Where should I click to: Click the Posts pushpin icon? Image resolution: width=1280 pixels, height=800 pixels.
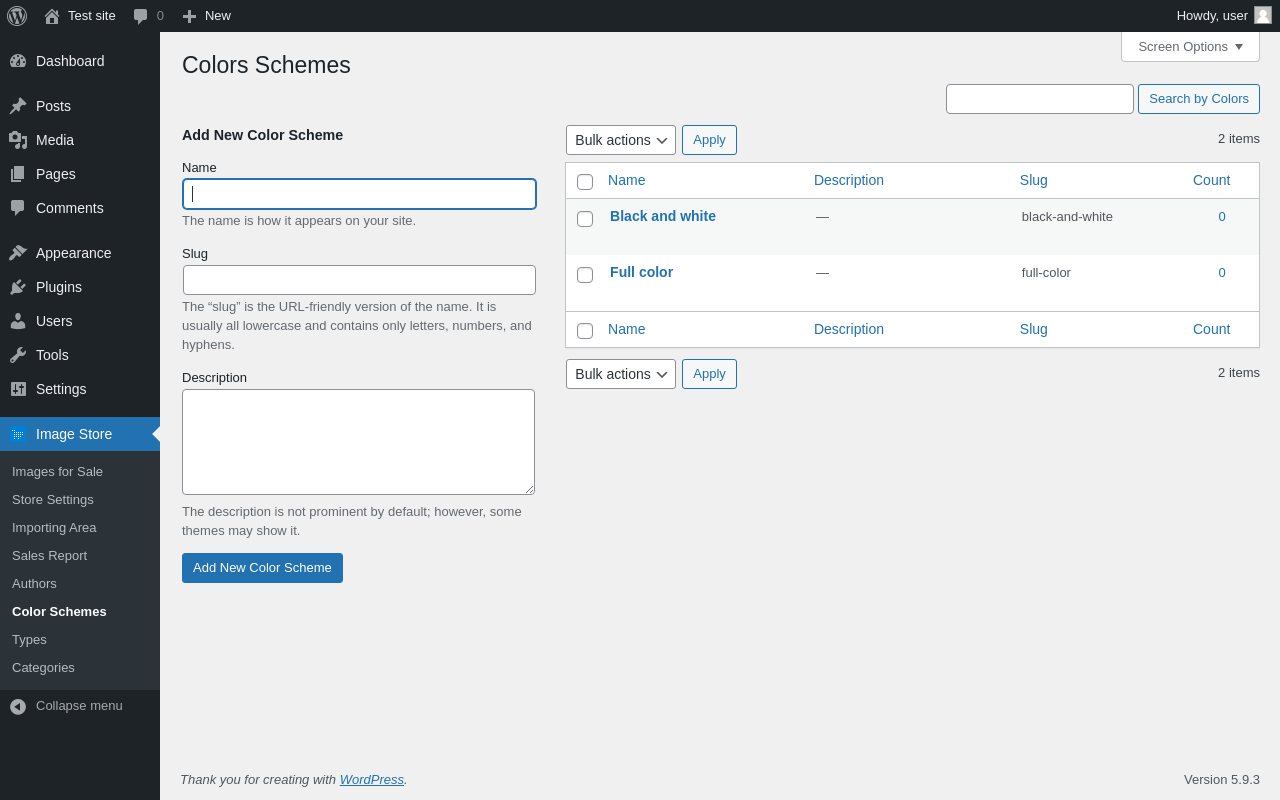18,106
